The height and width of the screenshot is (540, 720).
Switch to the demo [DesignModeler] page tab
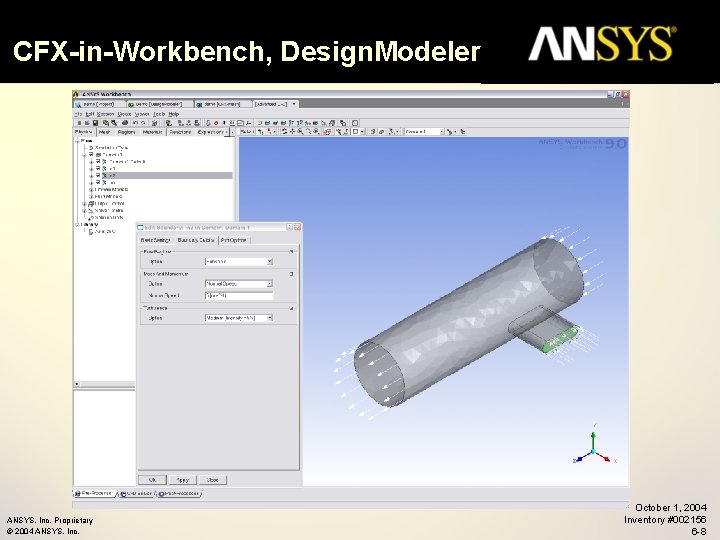[159, 104]
